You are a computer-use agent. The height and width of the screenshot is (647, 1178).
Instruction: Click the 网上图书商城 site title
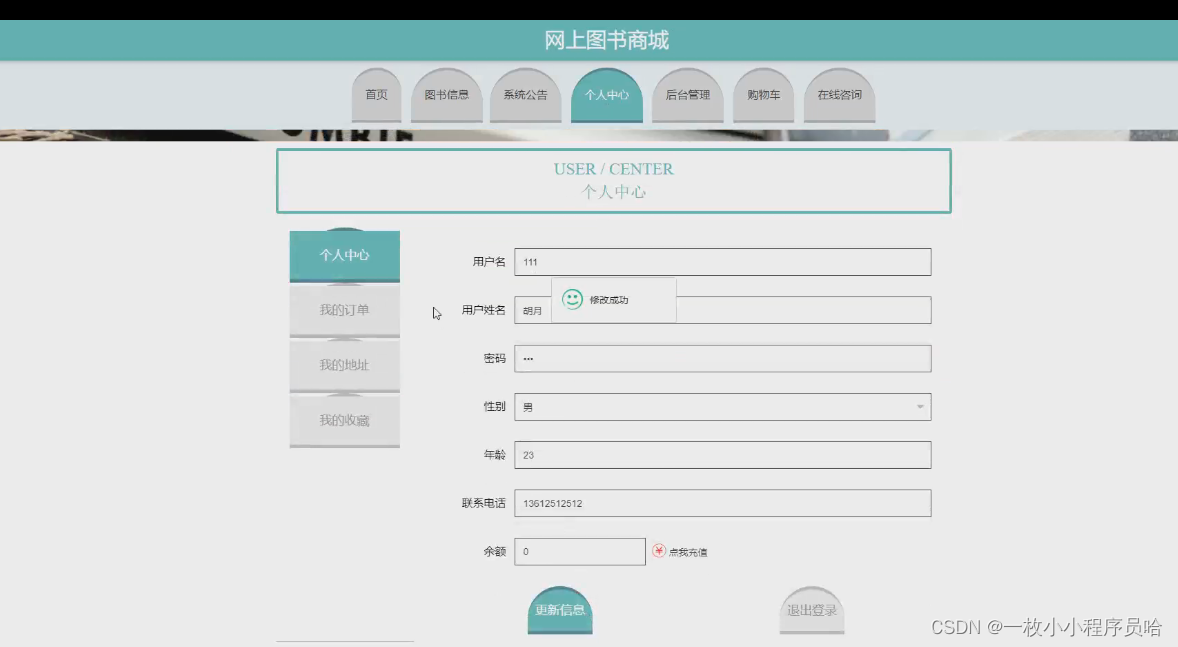click(606, 40)
